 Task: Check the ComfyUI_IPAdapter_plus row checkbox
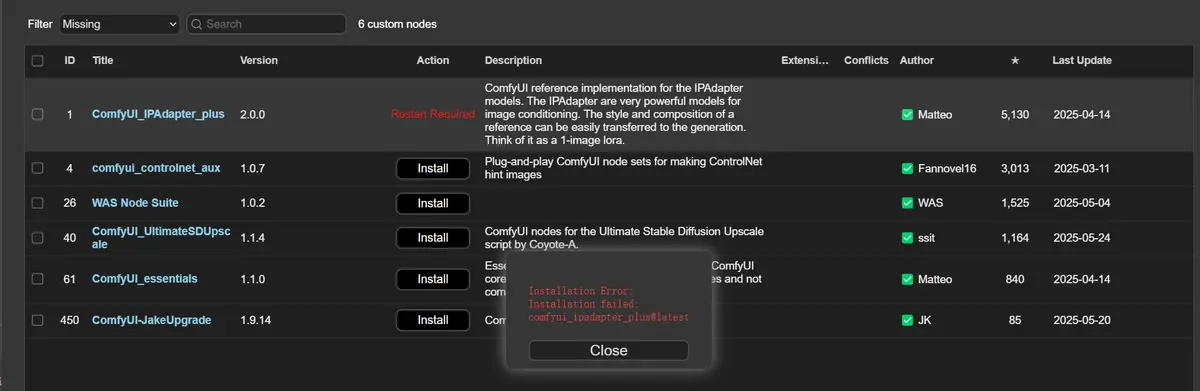point(37,114)
